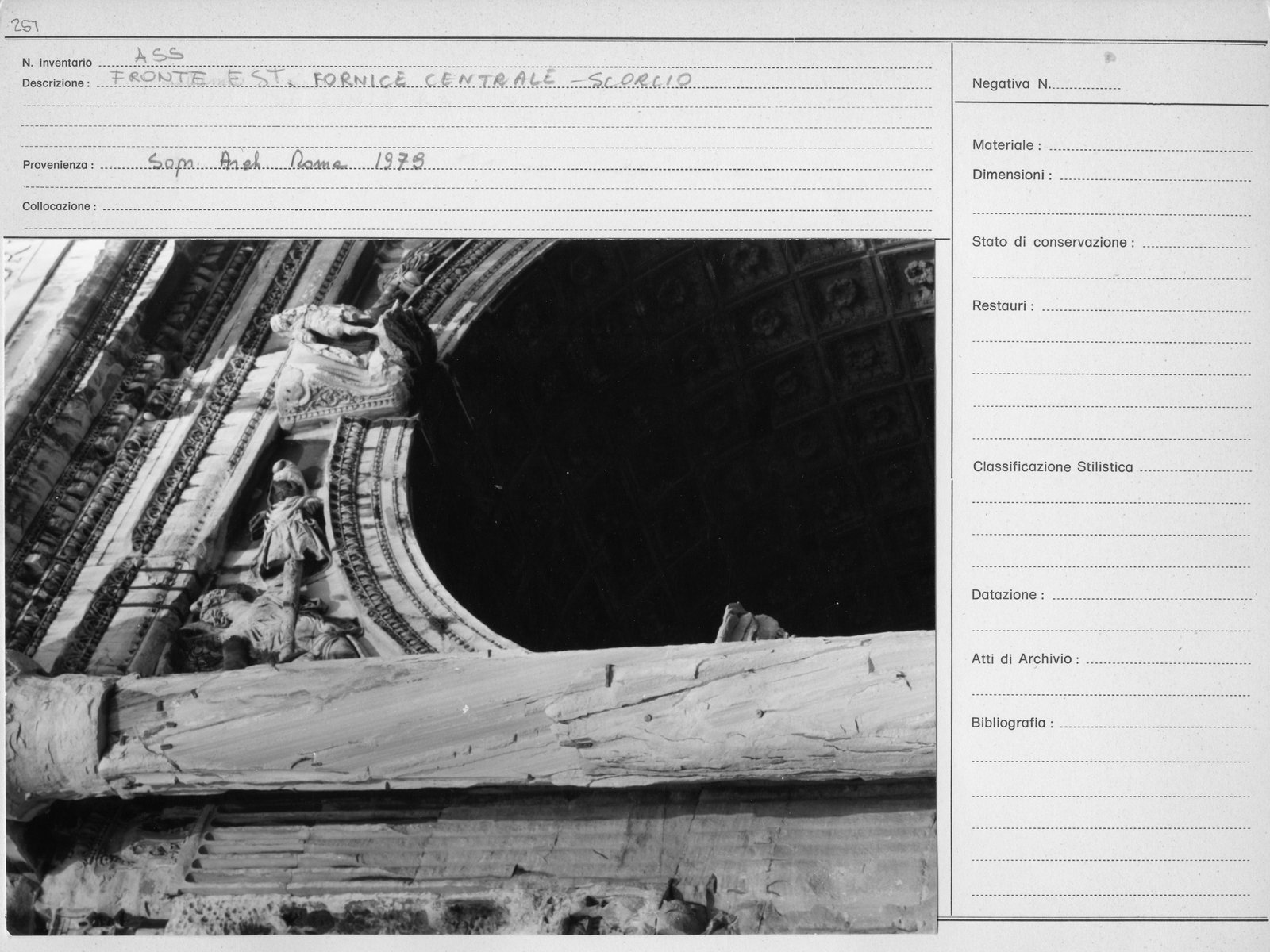Select the 'Restauri :' field label
The image size is (1270, 952).
1003,305
